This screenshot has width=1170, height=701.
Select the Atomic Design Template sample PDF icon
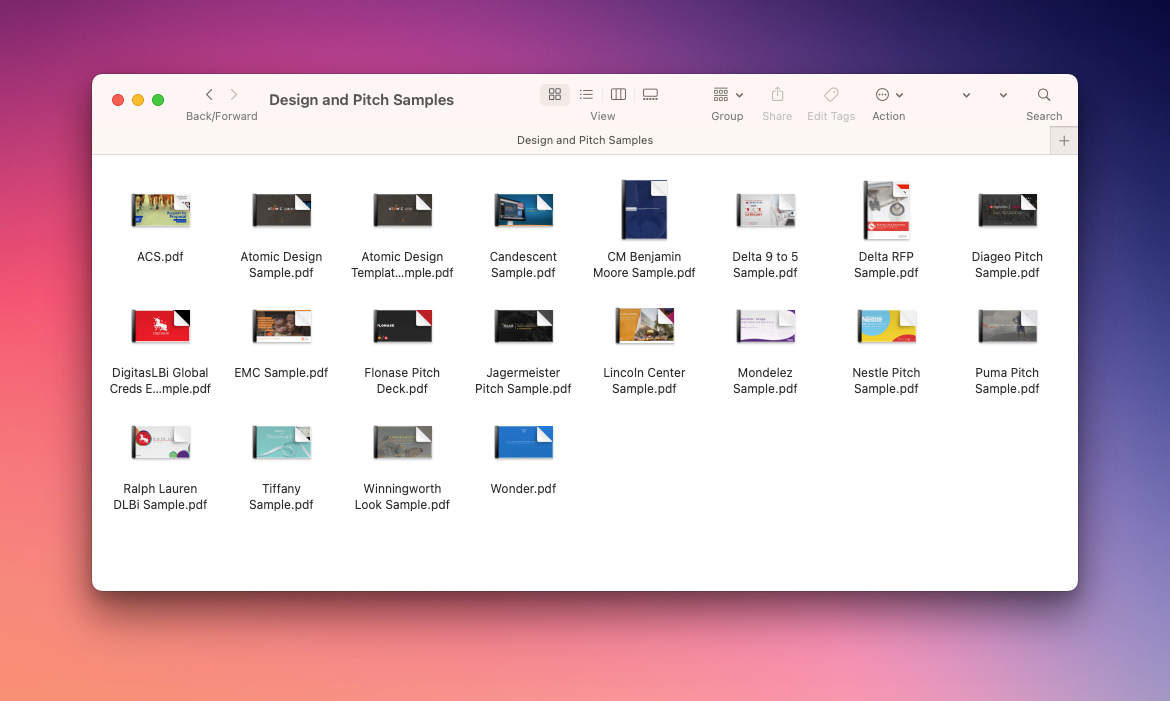pyautogui.click(x=402, y=211)
